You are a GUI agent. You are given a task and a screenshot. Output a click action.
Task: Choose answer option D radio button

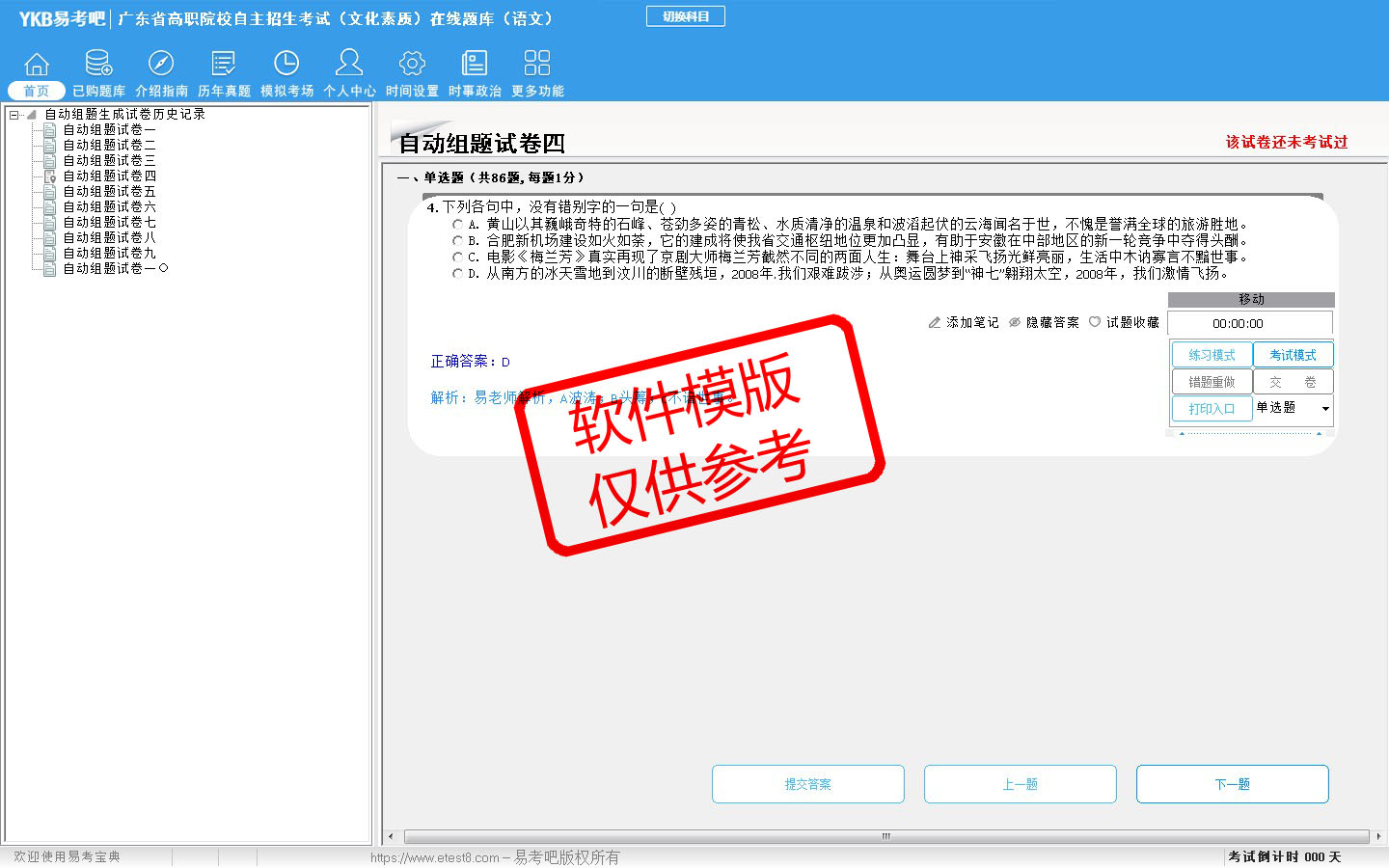point(457,274)
